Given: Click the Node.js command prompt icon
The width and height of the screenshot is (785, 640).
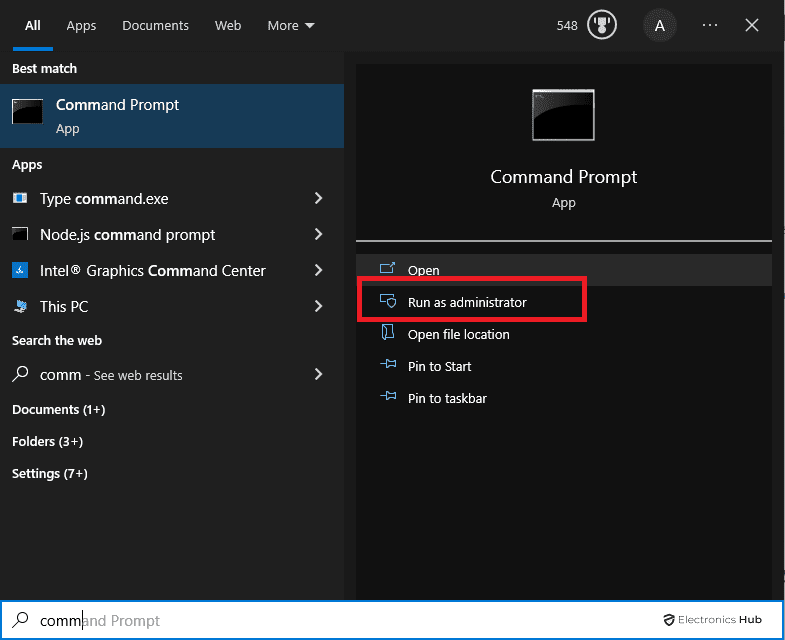Looking at the screenshot, I should click(20, 234).
